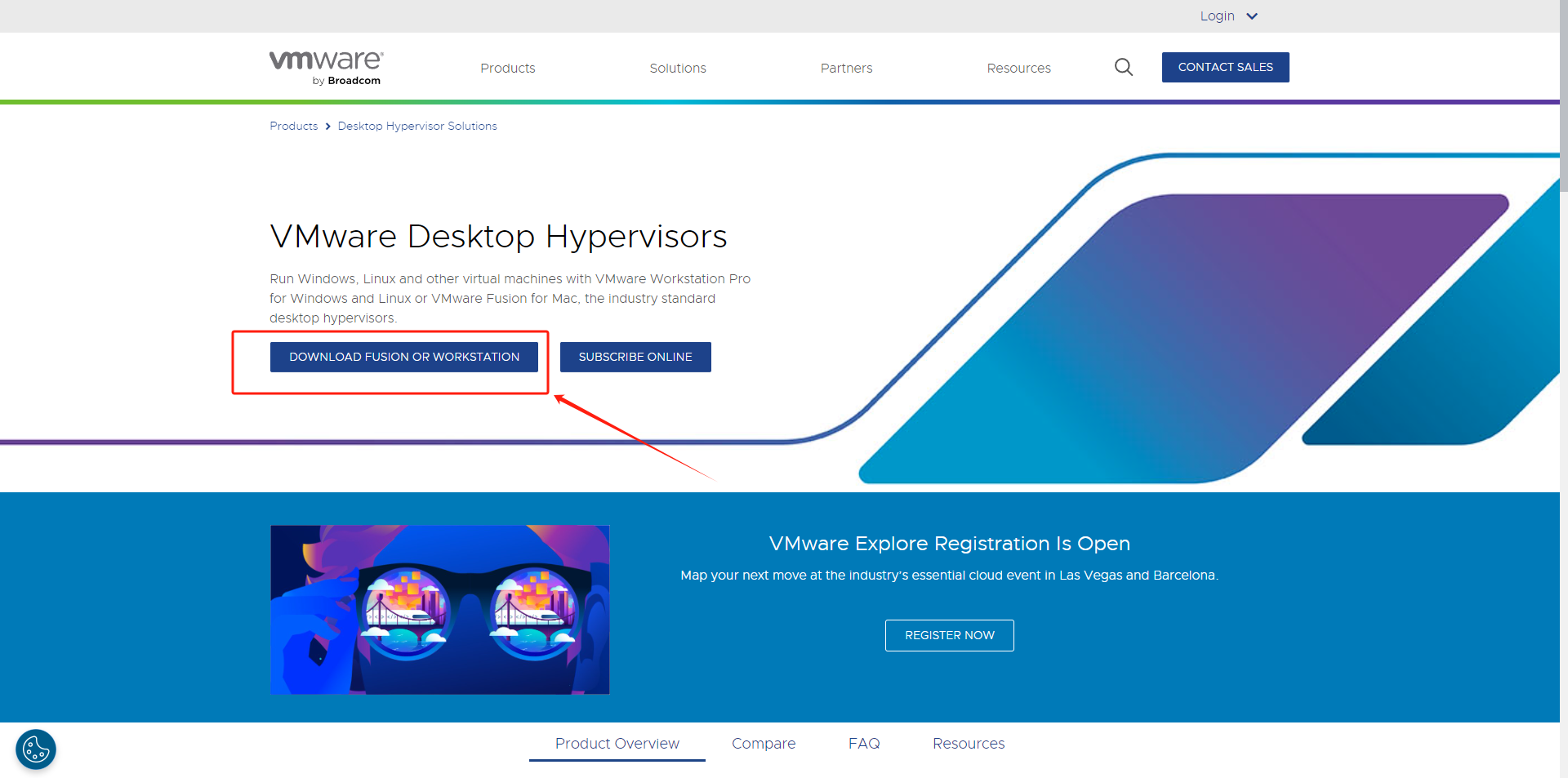
Task: Click text 'Map your next move at the industry's'
Action: (x=795, y=576)
